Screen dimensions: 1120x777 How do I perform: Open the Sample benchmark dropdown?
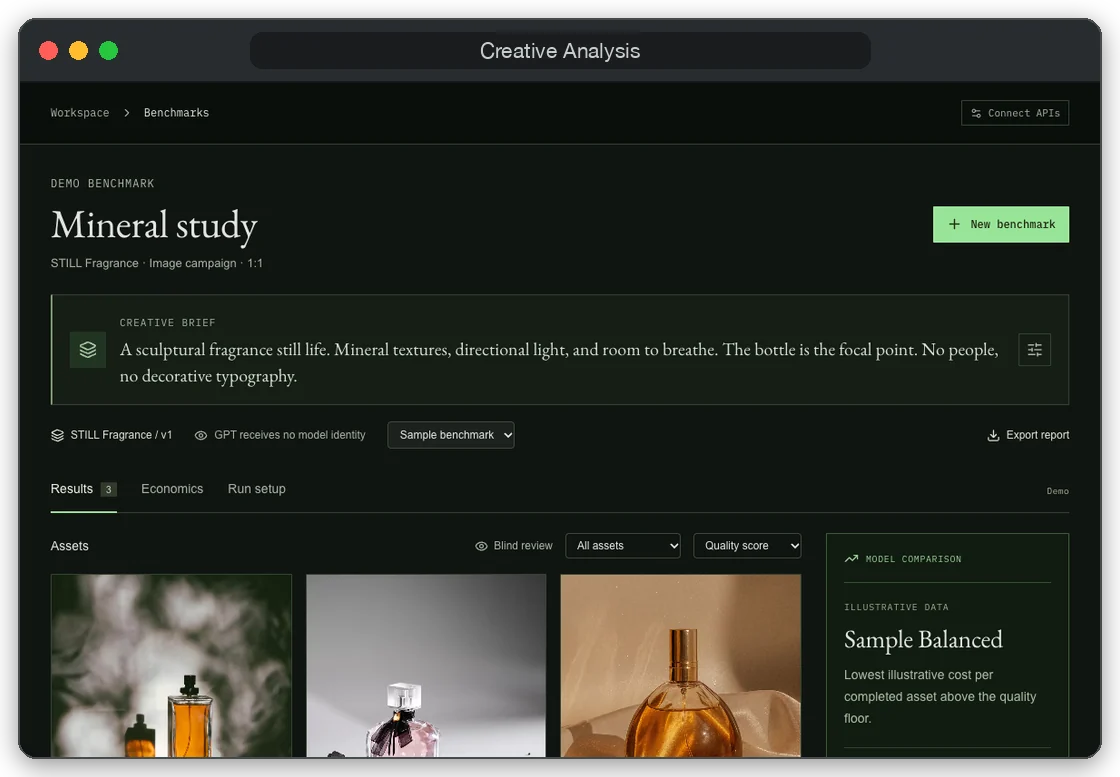[451, 435]
